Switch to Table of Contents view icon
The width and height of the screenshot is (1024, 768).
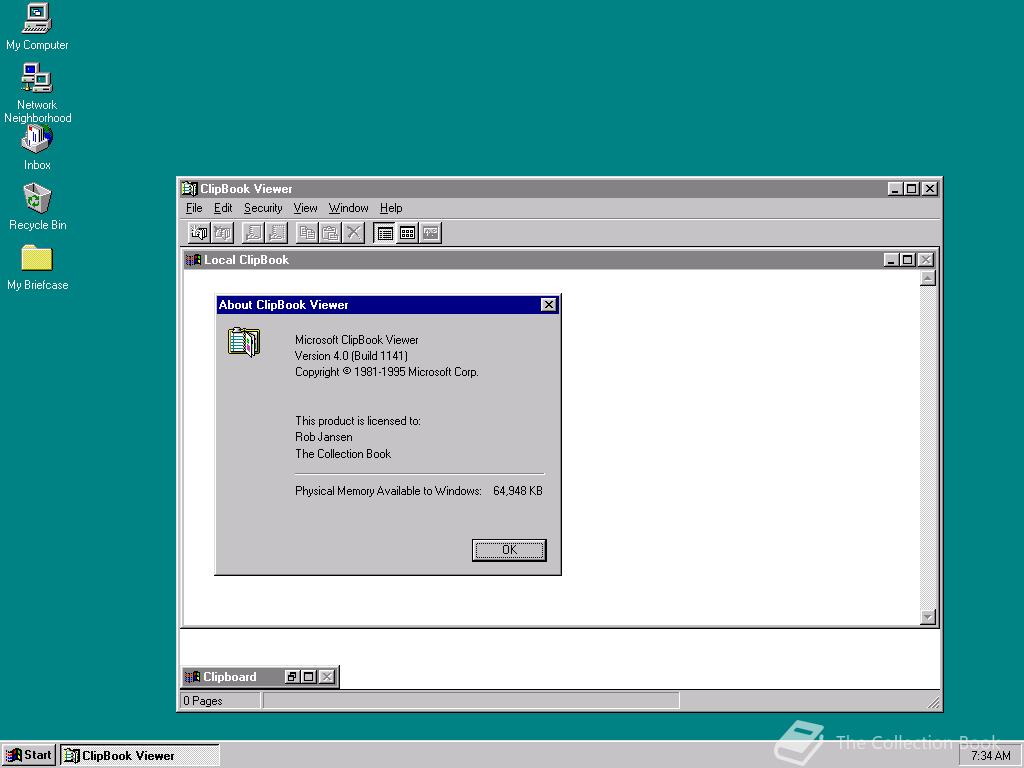(x=385, y=232)
